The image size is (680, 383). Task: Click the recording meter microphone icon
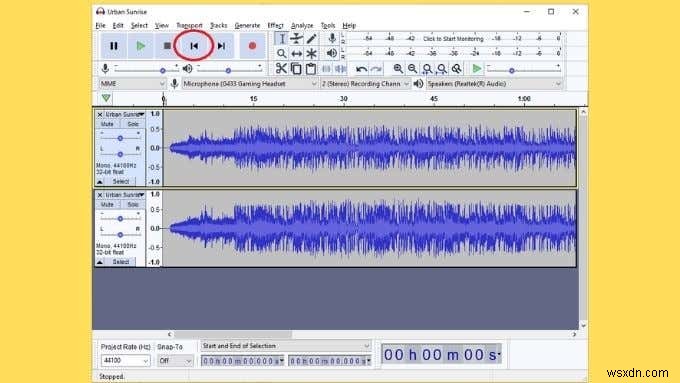[332, 38]
